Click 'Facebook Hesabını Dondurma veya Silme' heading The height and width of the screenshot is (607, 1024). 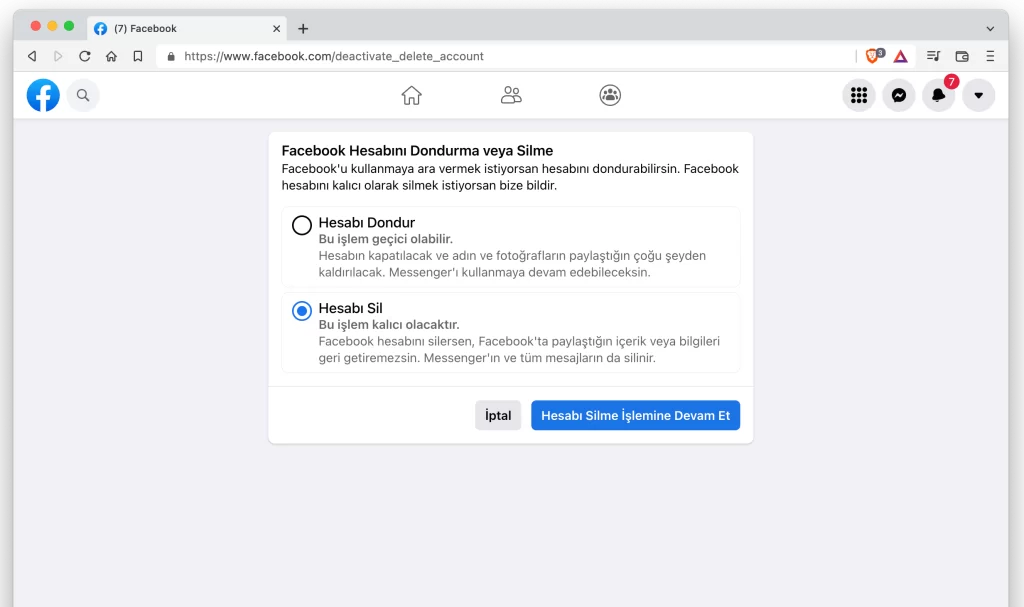[x=417, y=151]
